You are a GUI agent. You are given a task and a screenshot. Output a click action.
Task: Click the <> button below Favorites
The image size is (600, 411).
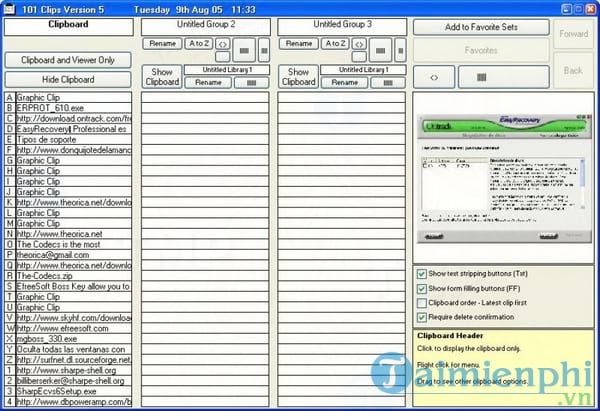pyautogui.click(x=434, y=76)
